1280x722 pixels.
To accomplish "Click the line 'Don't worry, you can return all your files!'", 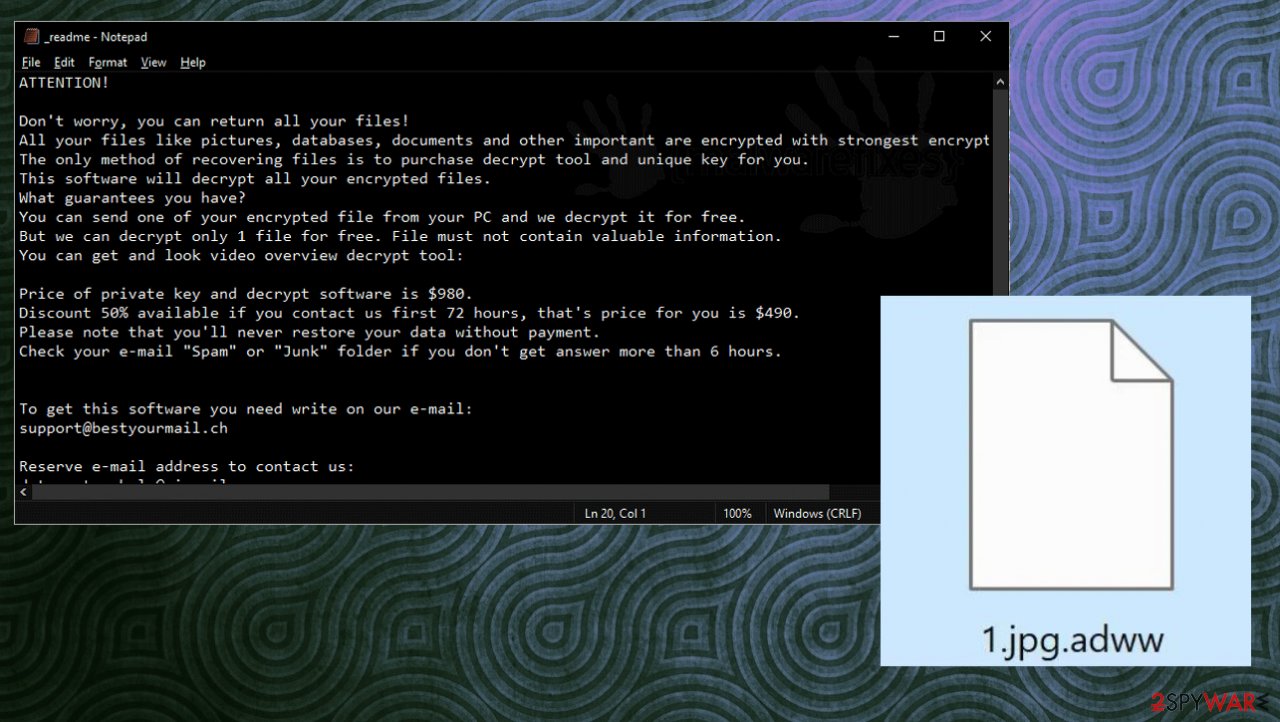I will click(x=214, y=121).
